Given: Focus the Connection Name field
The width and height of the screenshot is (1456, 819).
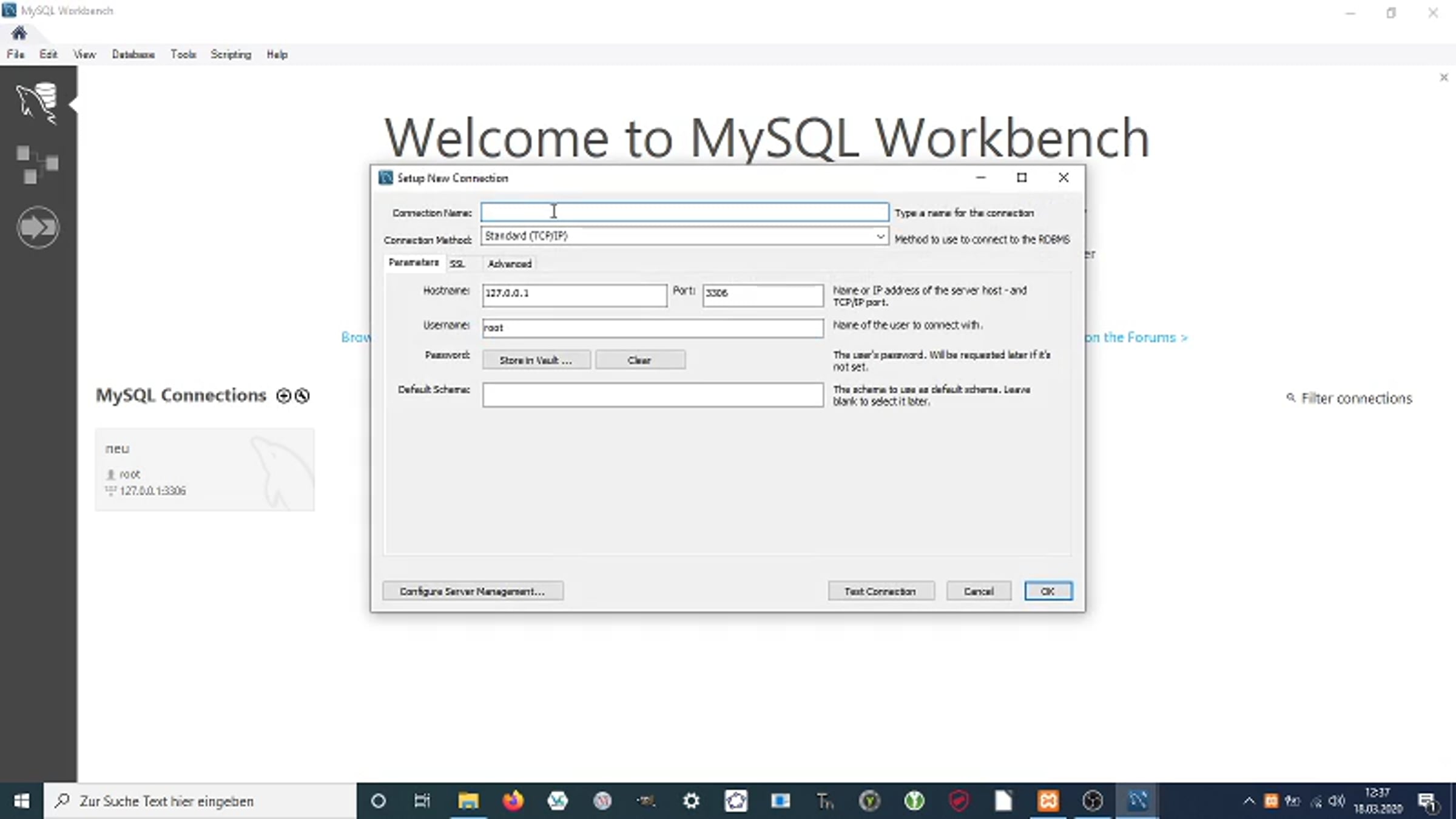Looking at the screenshot, I should pos(685,212).
